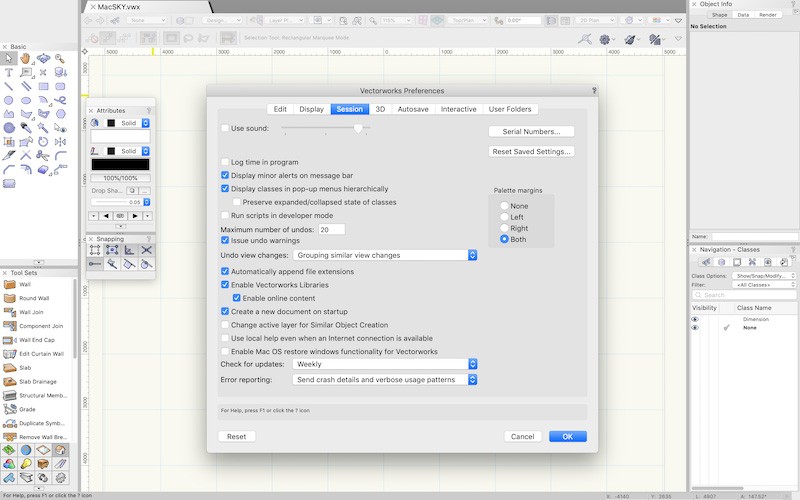
Task: Uncheck Create a new document on startup
Action: tap(225, 311)
